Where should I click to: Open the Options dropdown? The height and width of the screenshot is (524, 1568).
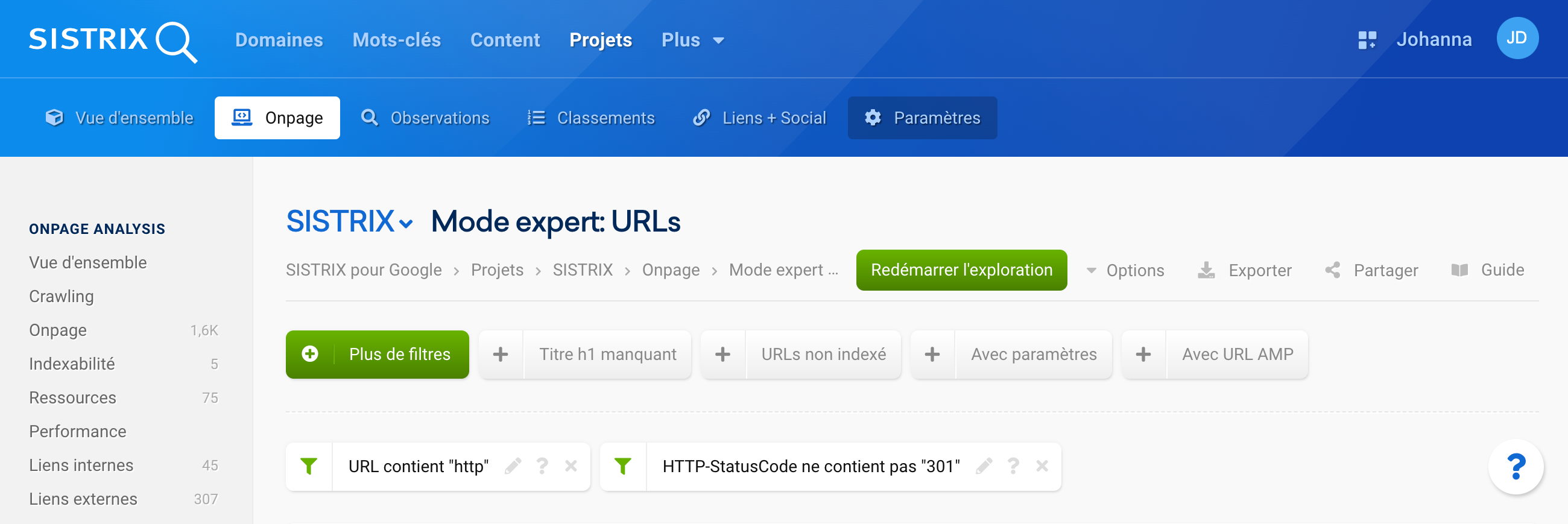click(1125, 270)
